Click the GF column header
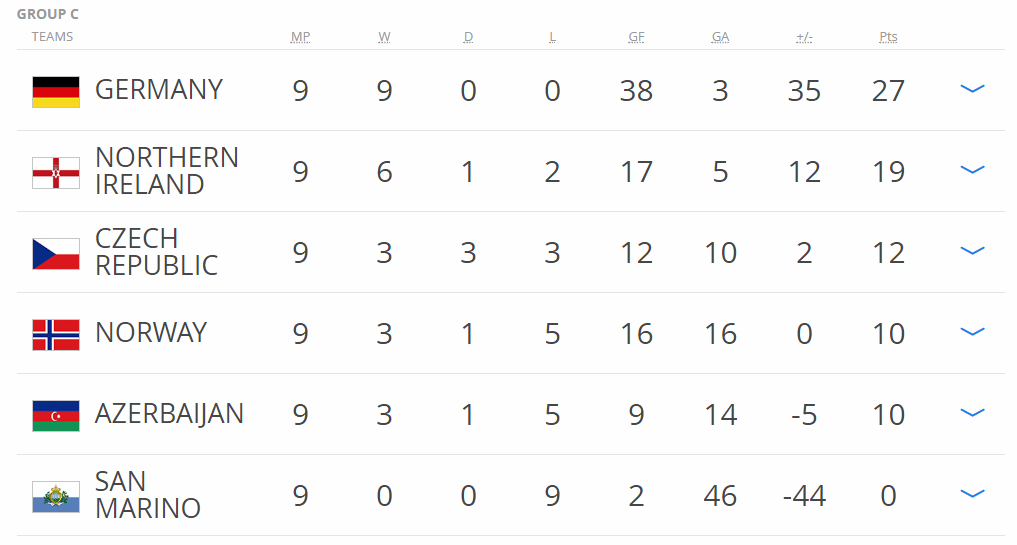The height and width of the screenshot is (545, 1017). pyautogui.click(x=636, y=38)
